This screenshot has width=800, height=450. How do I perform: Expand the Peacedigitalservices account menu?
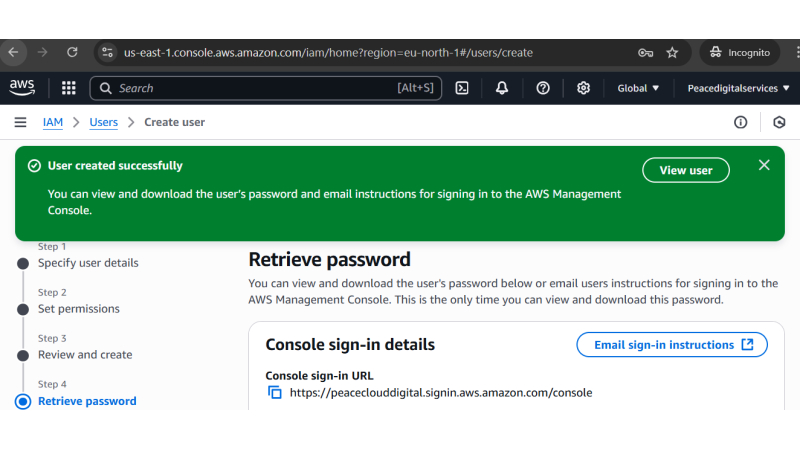tap(738, 88)
